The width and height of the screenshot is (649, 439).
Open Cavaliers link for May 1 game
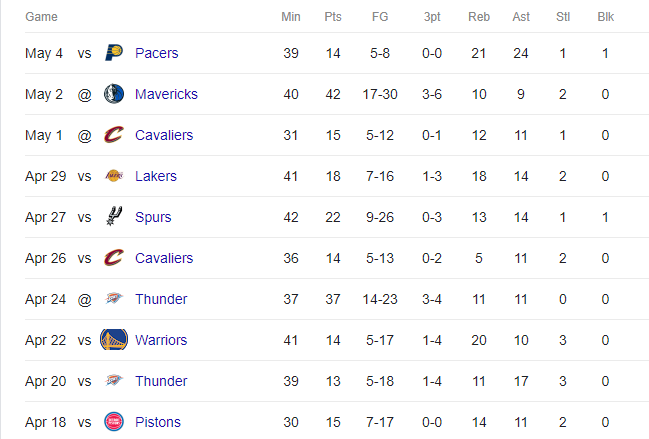tap(164, 135)
